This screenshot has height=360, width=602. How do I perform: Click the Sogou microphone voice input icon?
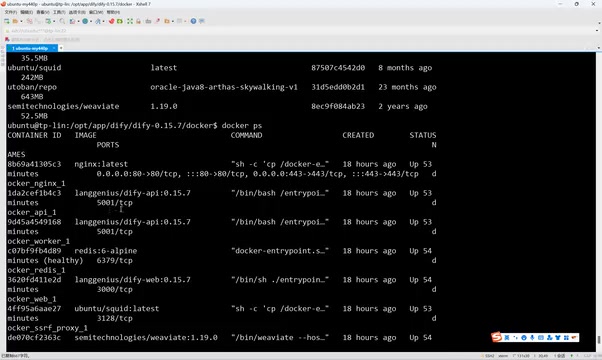532,337
